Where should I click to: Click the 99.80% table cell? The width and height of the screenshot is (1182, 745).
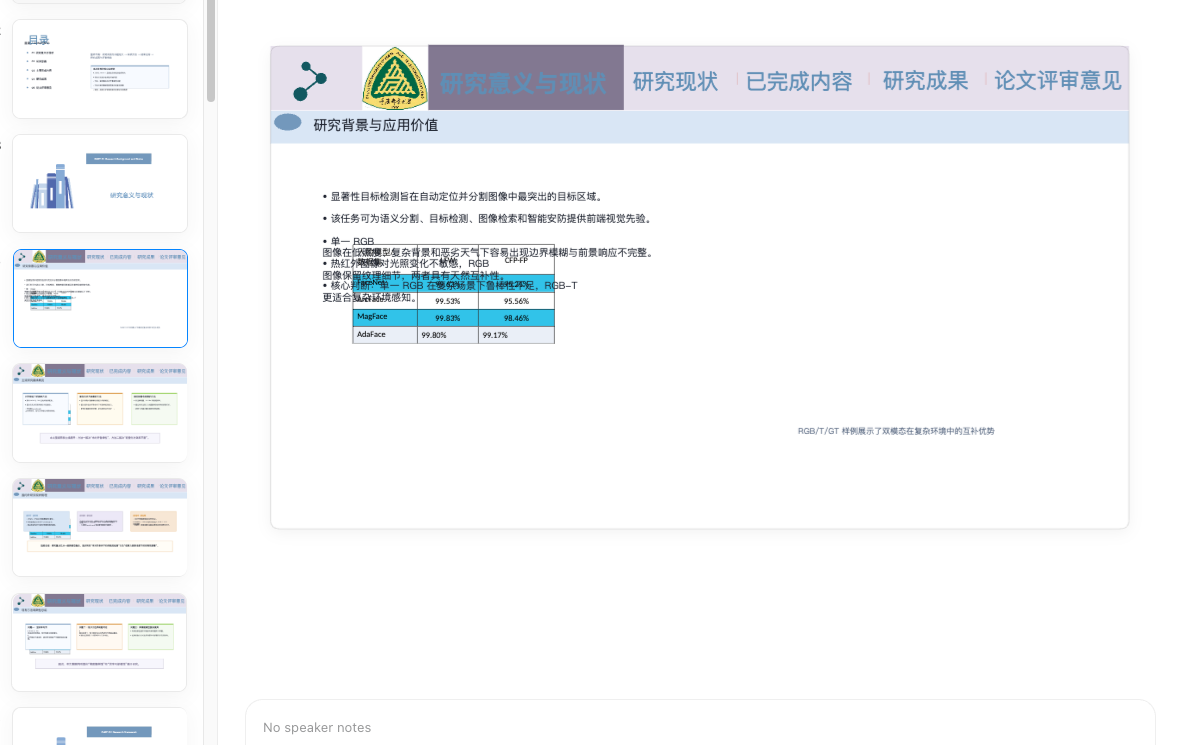(x=448, y=335)
